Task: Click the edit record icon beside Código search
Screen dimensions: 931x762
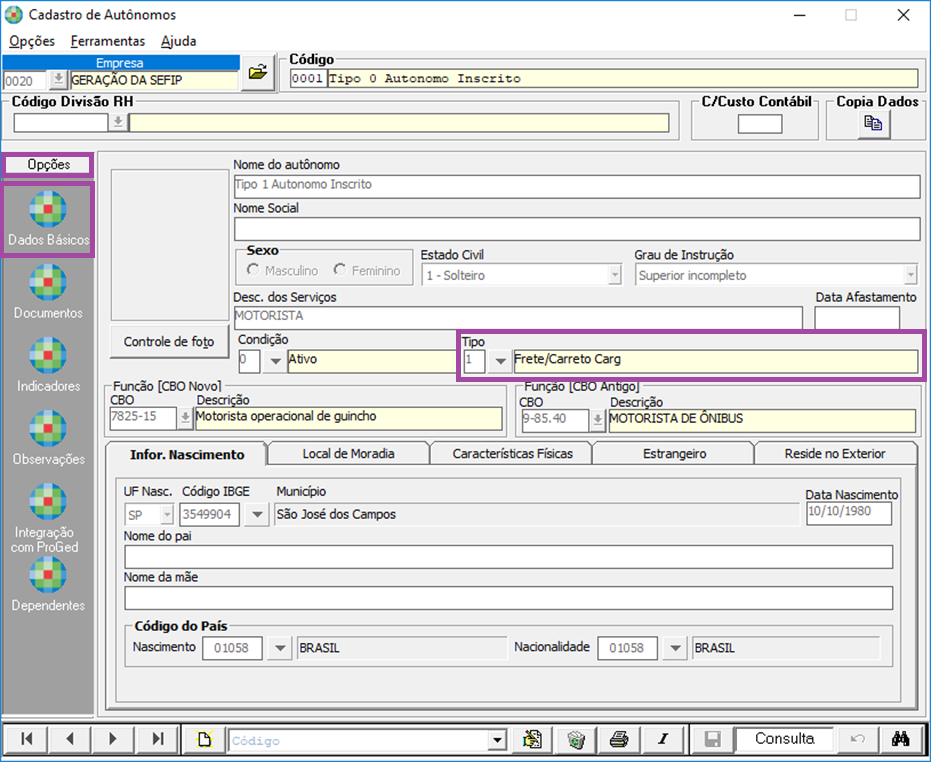Action: pos(532,739)
